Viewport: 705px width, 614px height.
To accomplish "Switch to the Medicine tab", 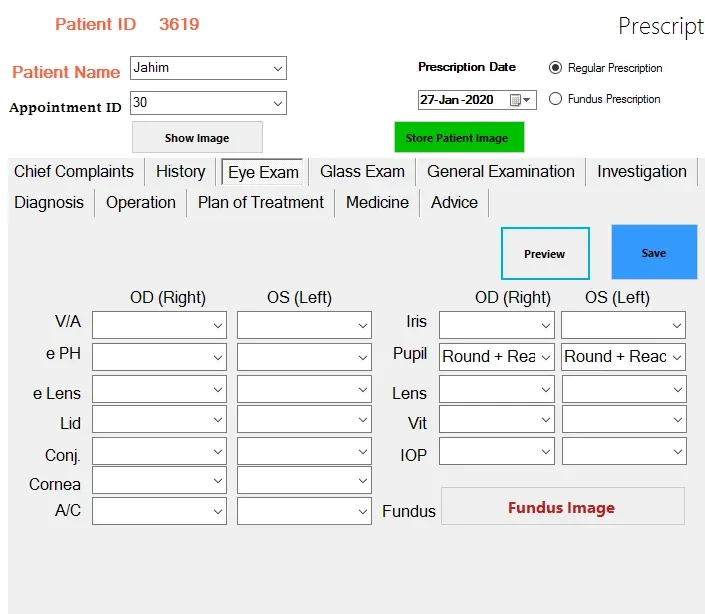I will 377,202.
